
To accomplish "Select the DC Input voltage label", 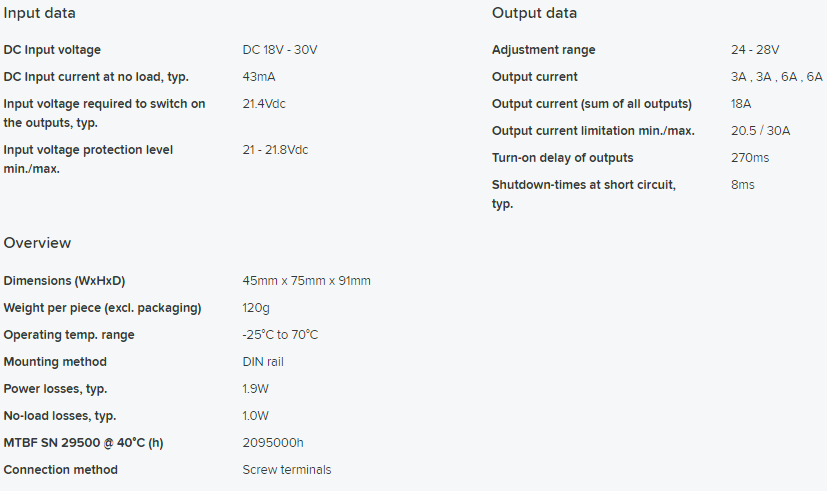I will [52, 50].
